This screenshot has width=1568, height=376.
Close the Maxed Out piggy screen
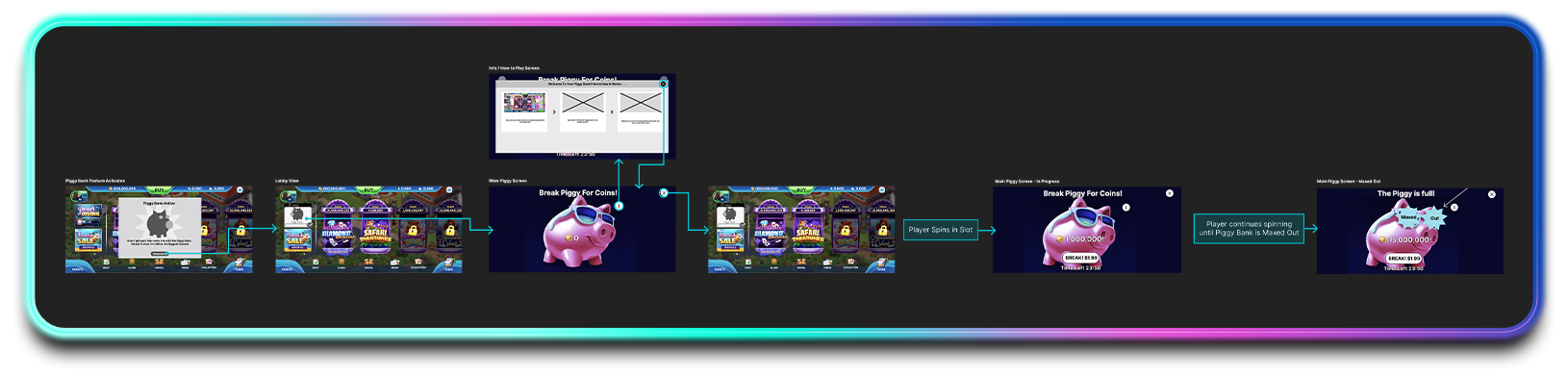pyautogui.click(x=1492, y=194)
